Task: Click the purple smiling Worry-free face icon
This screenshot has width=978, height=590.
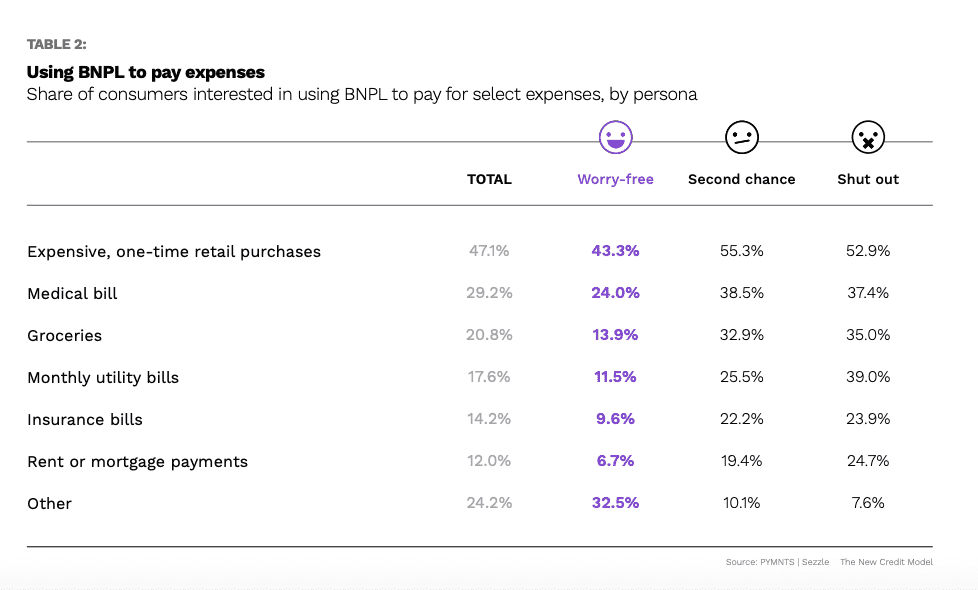Action: tap(615, 138)
